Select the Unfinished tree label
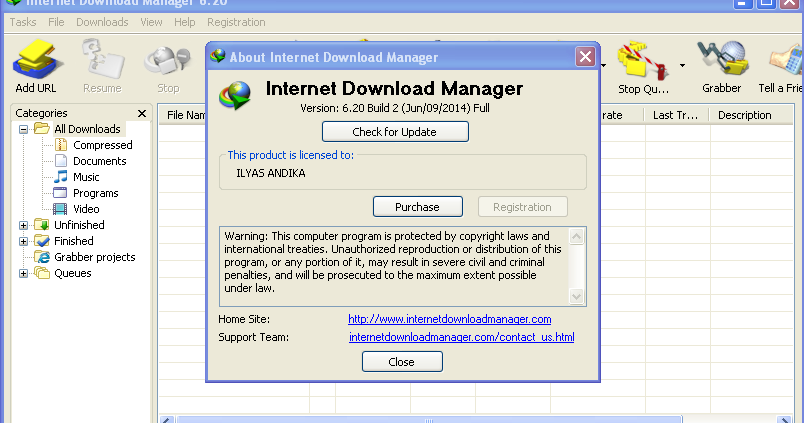 79,225
